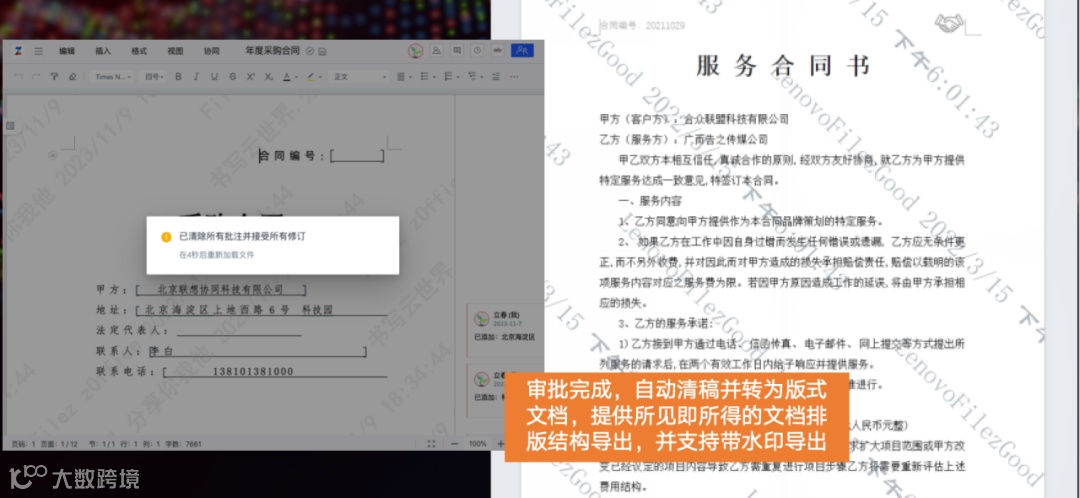Click the orange warning icon in the notification

166,237
